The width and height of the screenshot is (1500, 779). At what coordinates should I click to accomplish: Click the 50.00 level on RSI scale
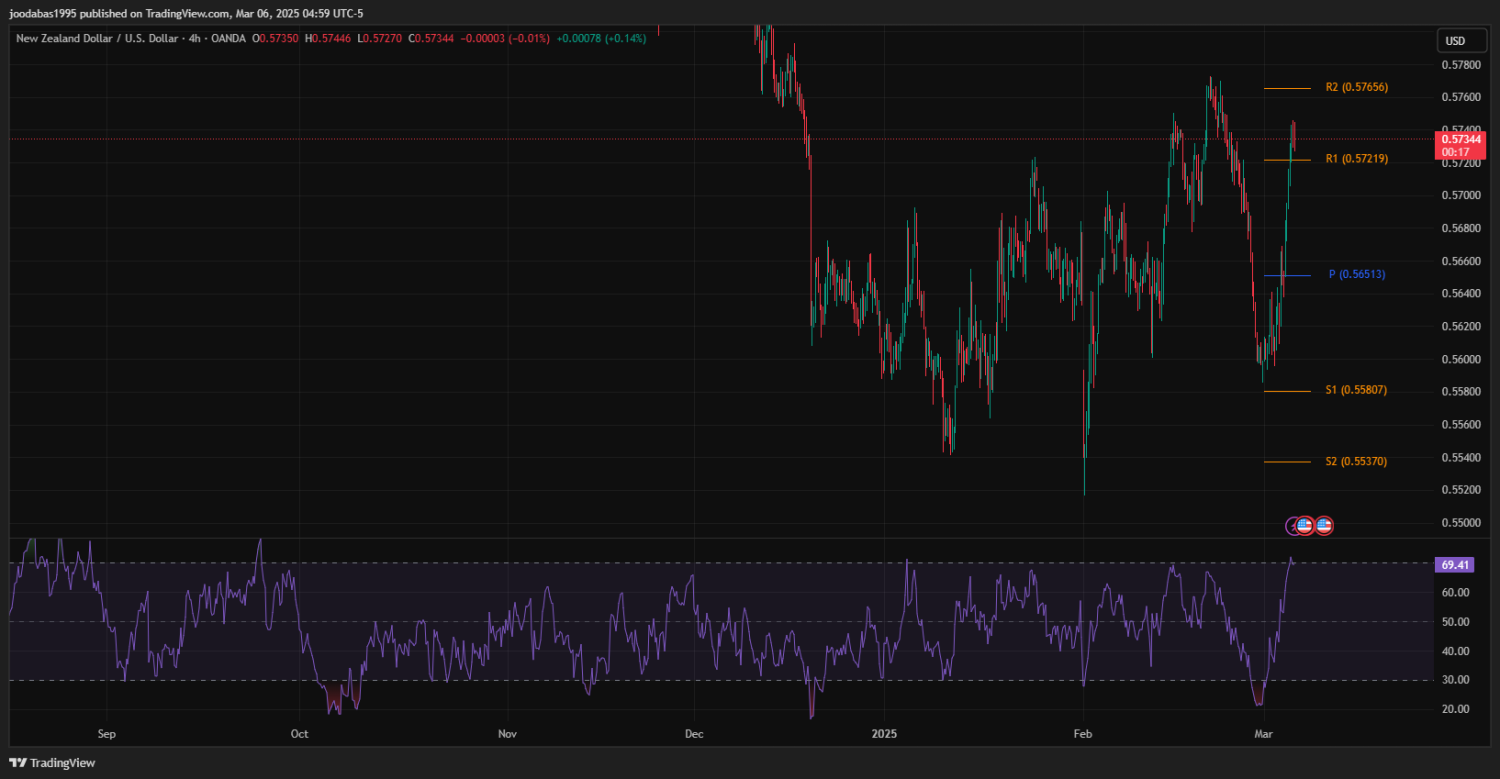click(x=1455, y=622)
